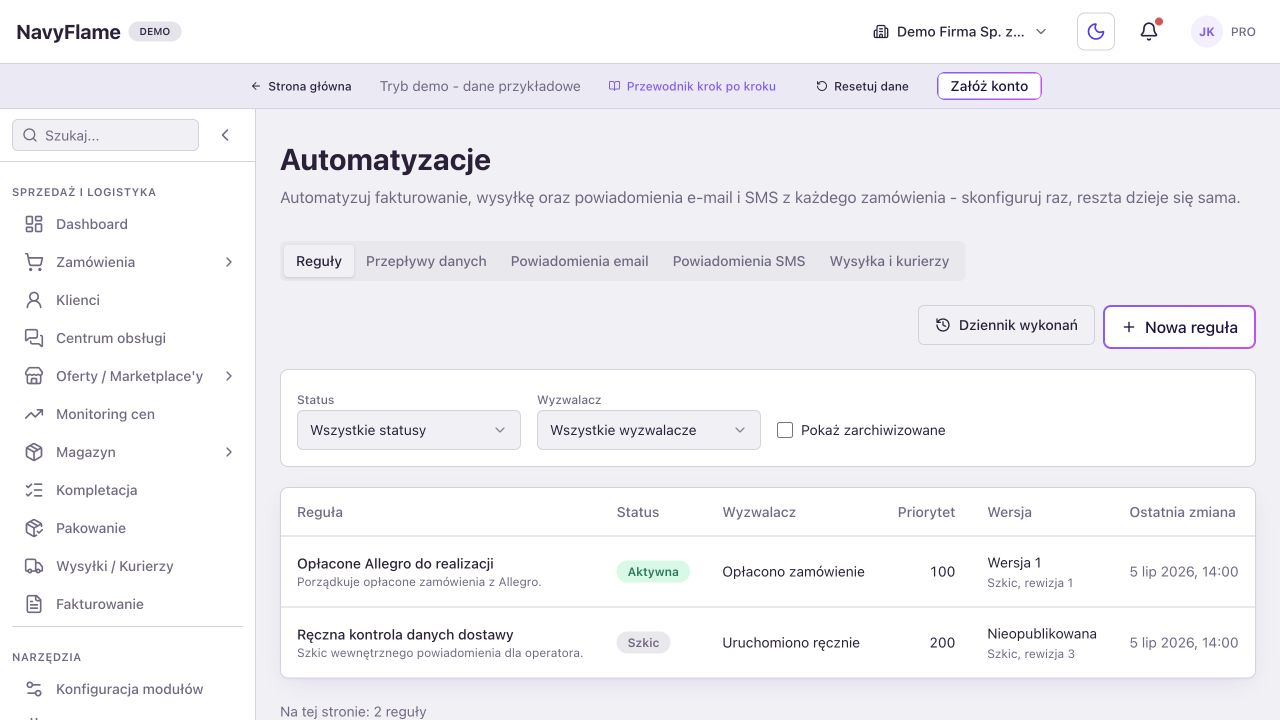The height and width of the screenshot is (720, 1280).
Task: Open JK user avatar menu
Action: 1207,32
